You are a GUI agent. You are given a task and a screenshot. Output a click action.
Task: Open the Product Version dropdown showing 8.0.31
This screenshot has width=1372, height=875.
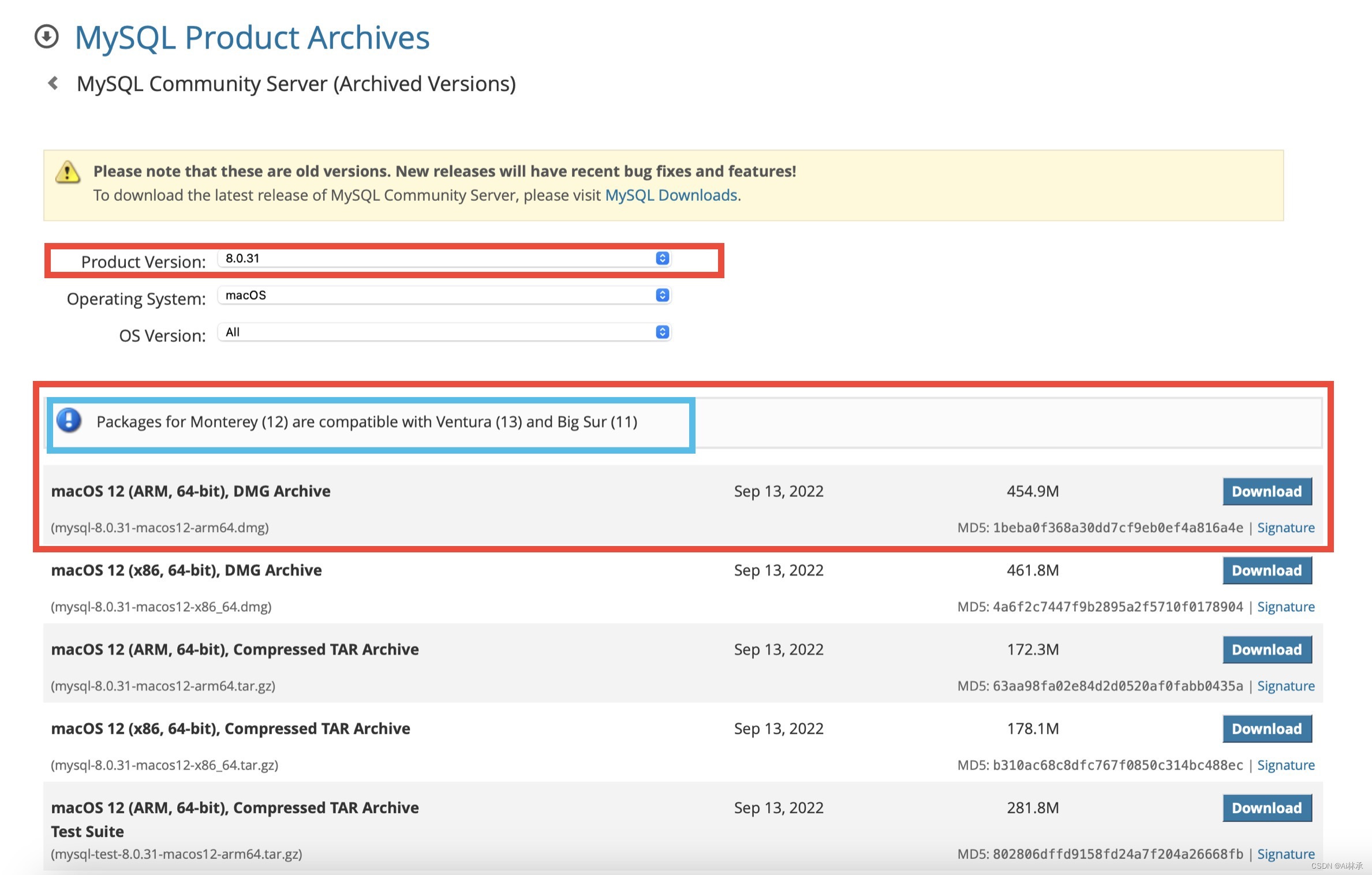point(444,259)
